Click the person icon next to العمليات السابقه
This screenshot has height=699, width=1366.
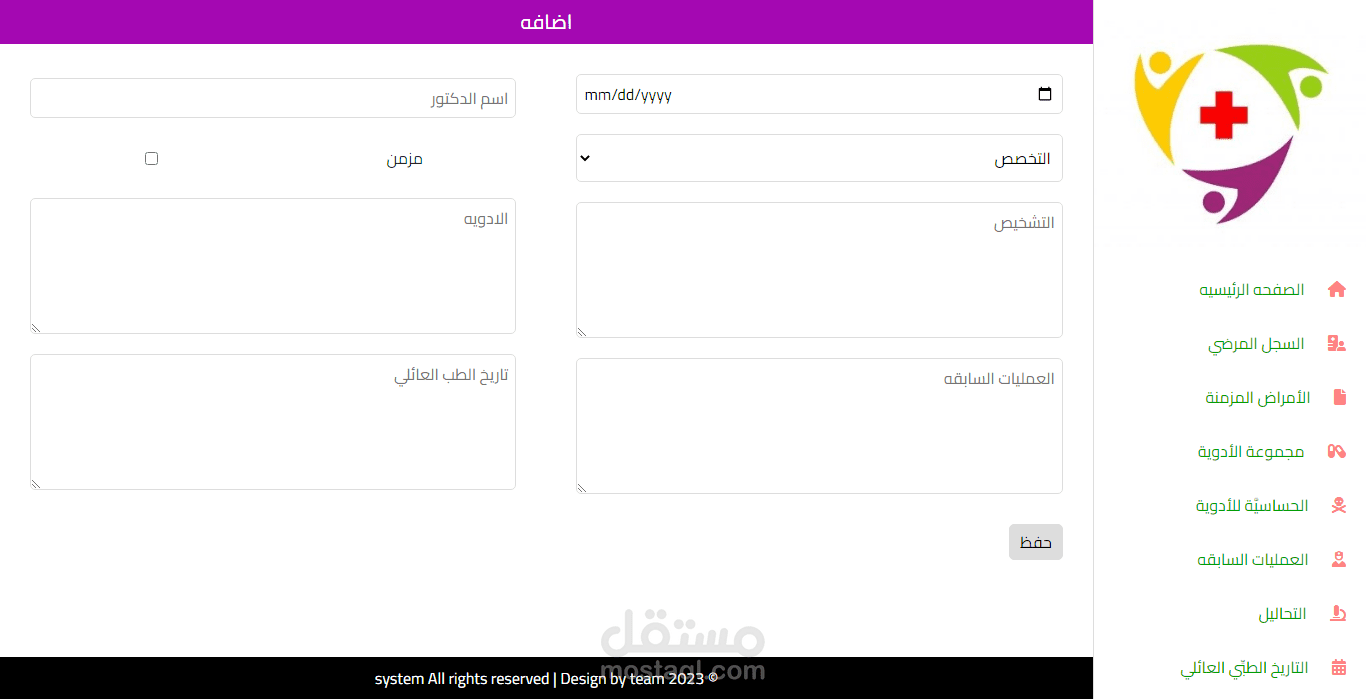click(x=1338, y=559)
